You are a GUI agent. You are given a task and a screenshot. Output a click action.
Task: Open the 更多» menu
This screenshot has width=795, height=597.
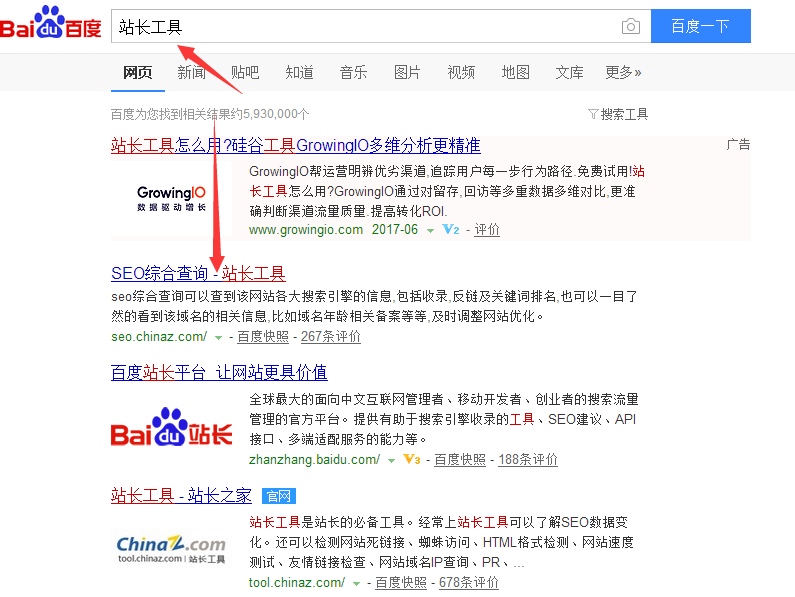pyautogui.click(x=623, y=73)
